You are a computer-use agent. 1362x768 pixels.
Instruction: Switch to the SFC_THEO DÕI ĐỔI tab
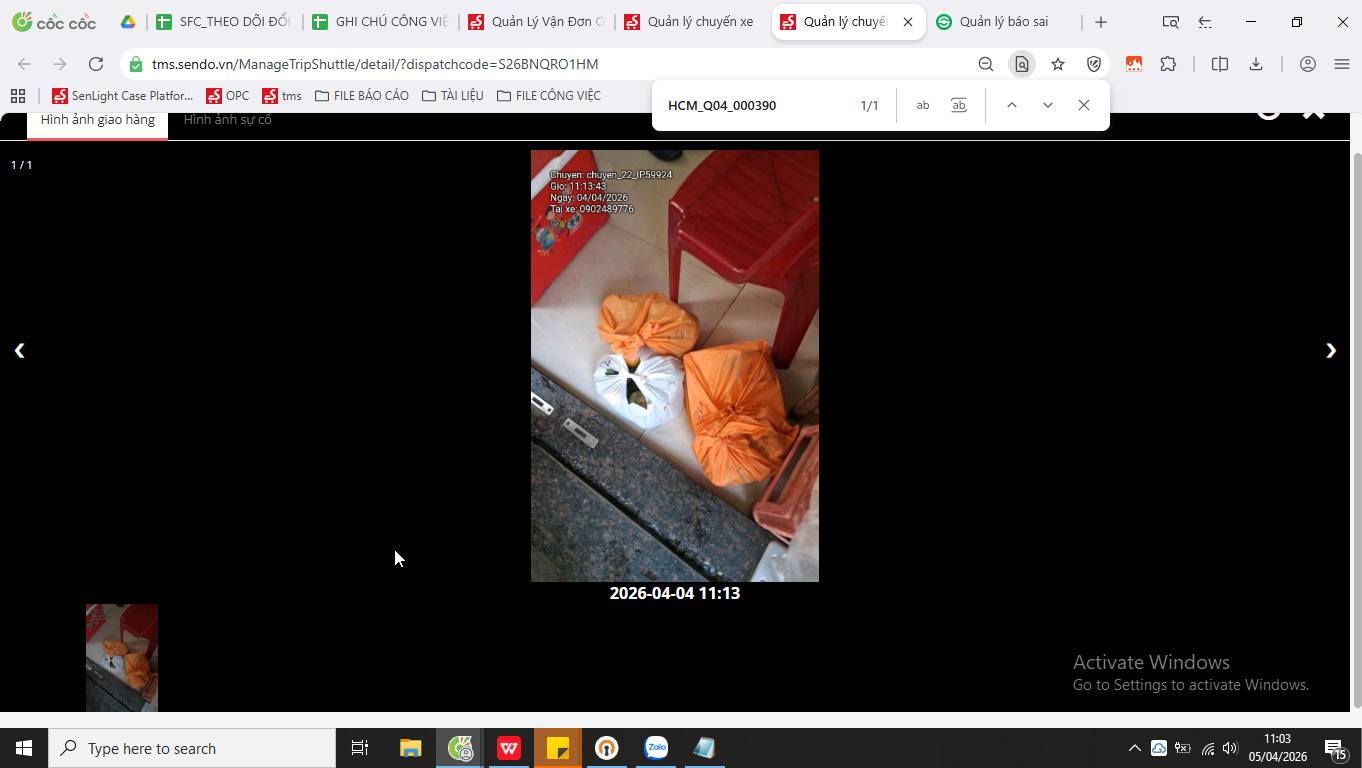tap(223, 22)
